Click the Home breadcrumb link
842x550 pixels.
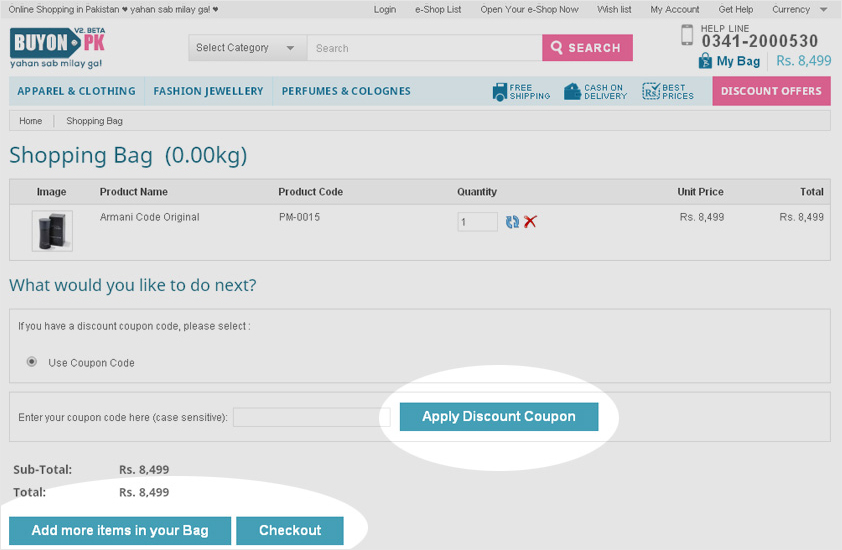[x=31, y=121]
